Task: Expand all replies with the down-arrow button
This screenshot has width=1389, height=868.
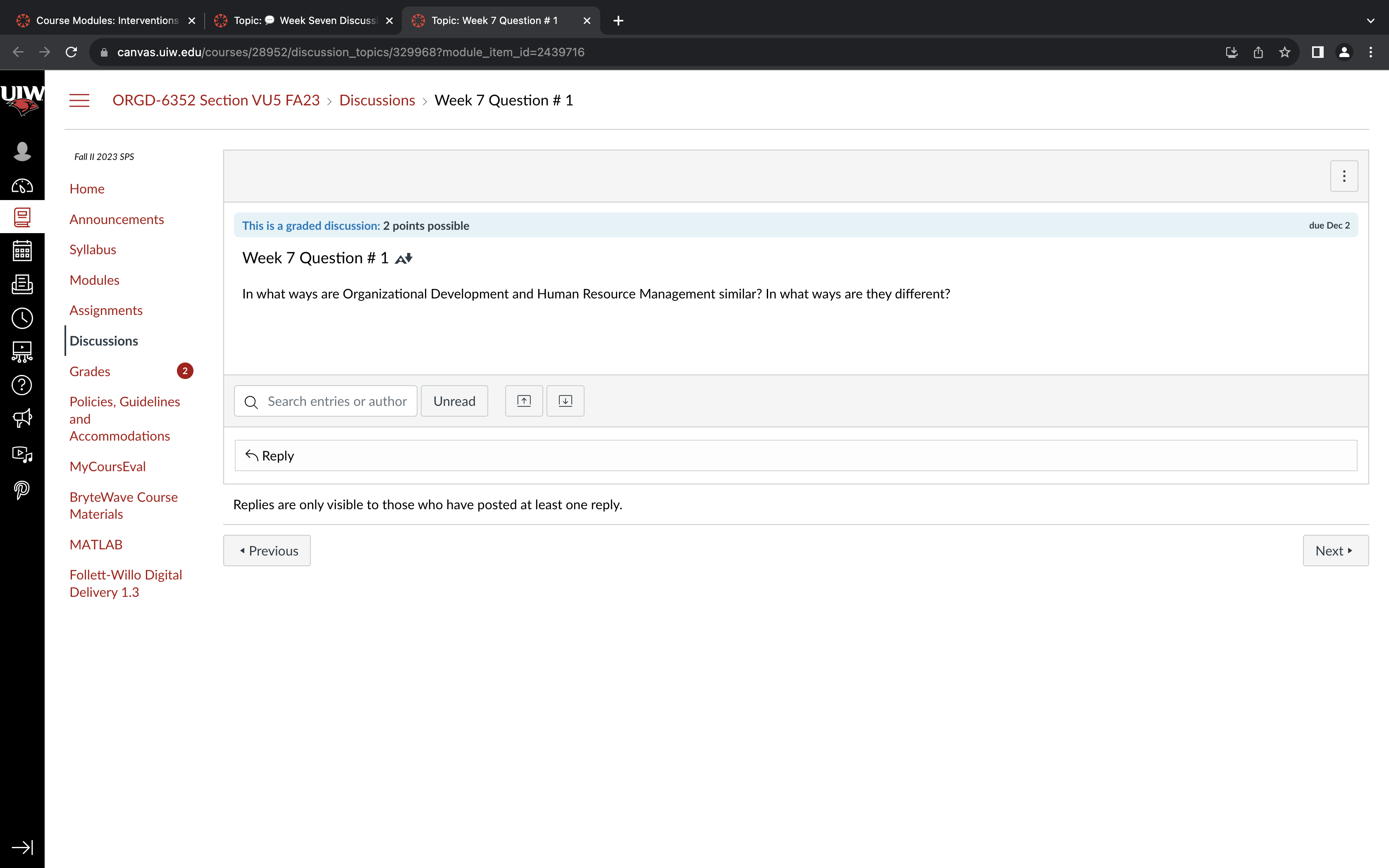Action: pos(565,401)
